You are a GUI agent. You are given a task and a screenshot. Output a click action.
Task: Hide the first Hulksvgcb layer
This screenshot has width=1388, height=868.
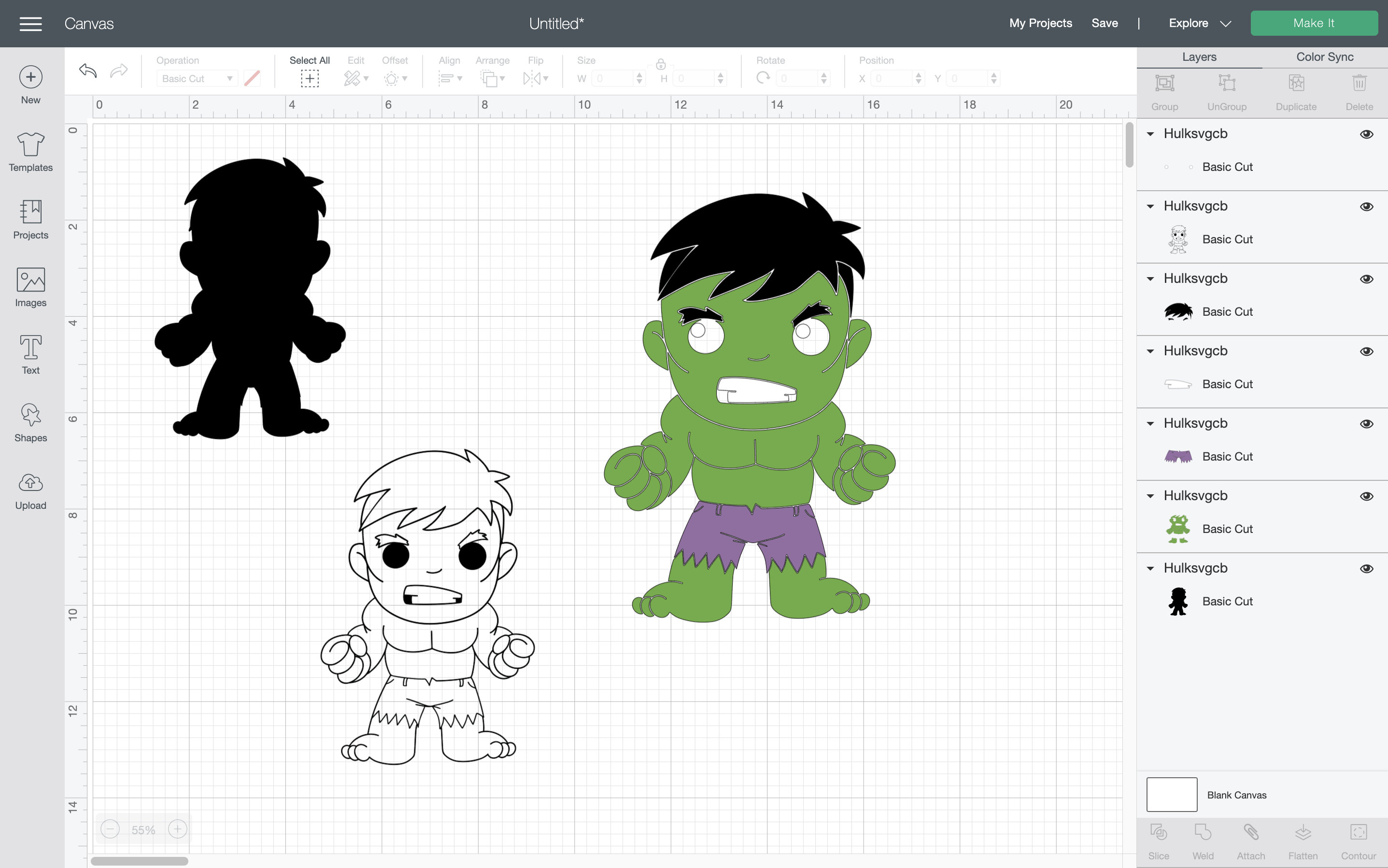tap(1366, 134)
